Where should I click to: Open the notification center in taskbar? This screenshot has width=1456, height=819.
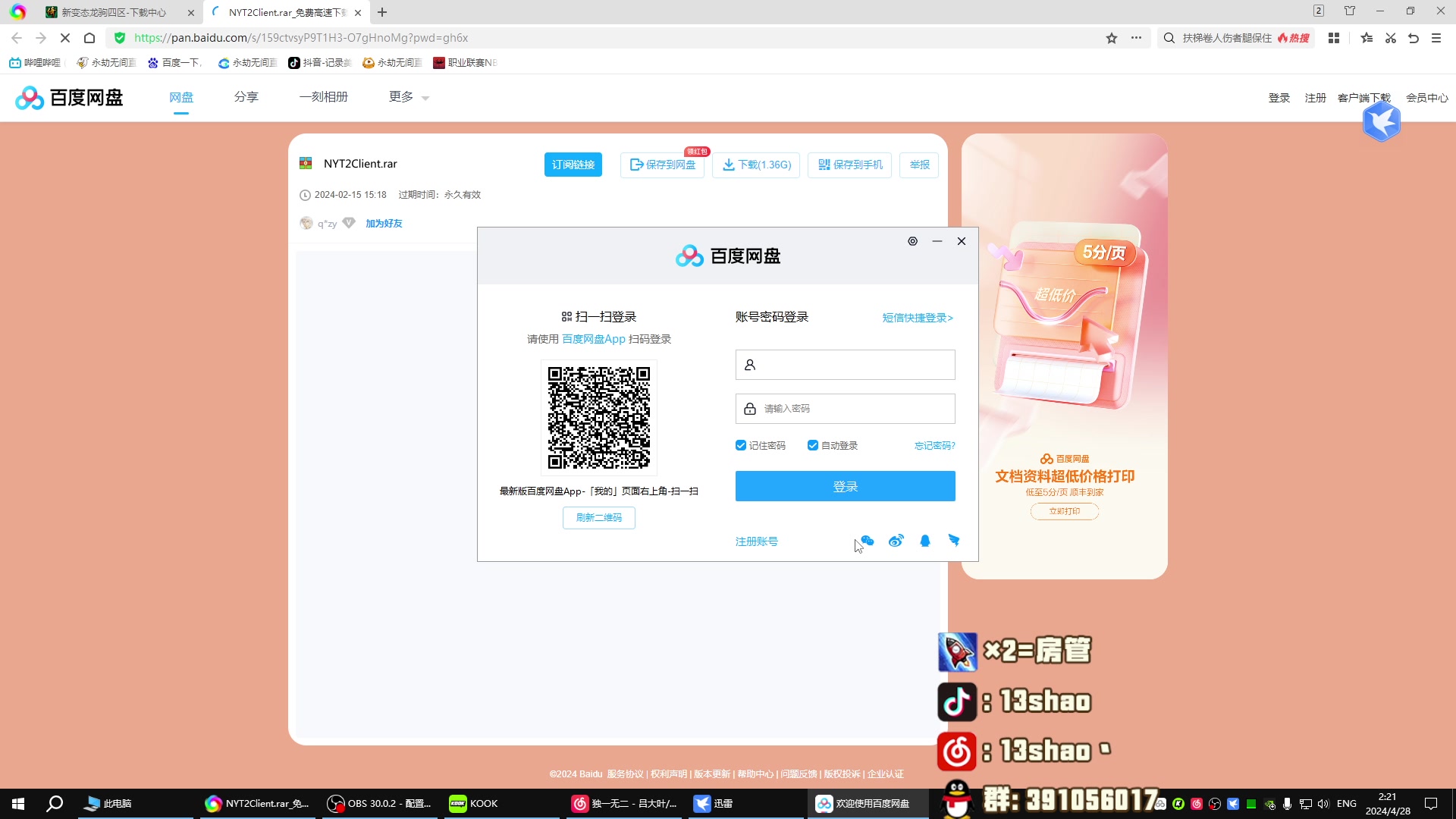(1431, 804)
